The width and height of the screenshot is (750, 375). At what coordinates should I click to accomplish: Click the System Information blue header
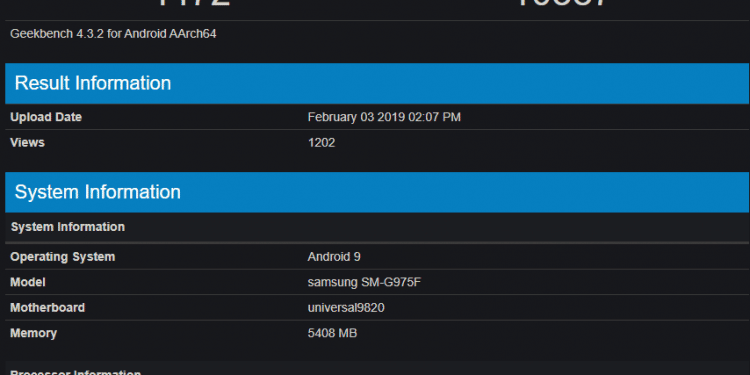(x=377, y=192)
